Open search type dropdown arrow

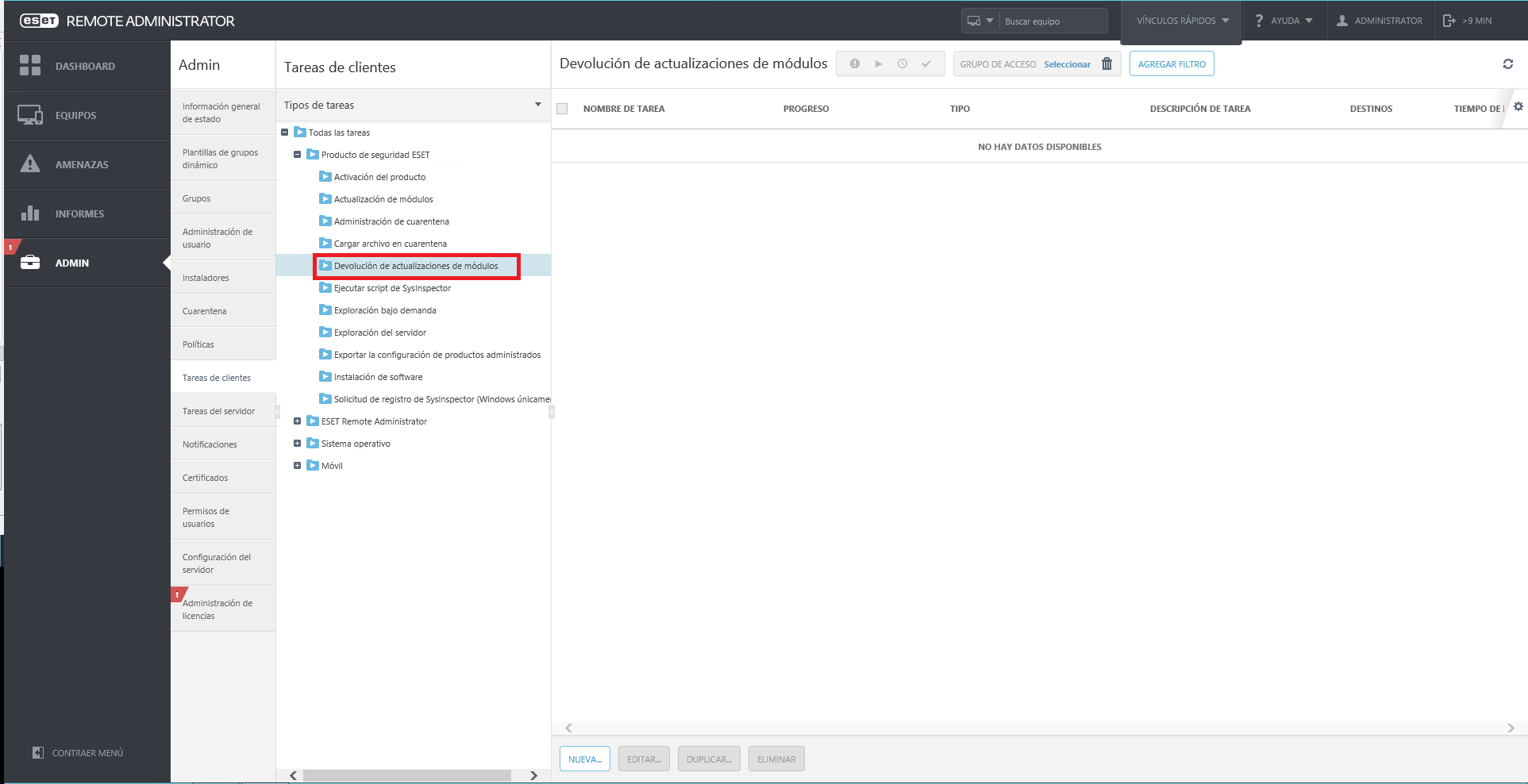pos(990,21)
